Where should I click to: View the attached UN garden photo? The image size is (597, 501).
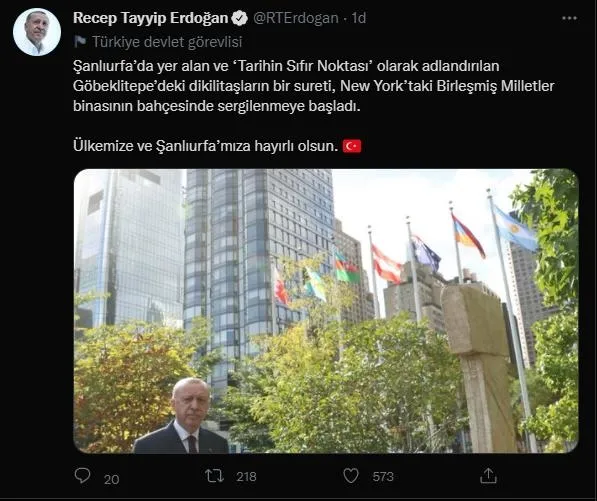tap(326, 311)
